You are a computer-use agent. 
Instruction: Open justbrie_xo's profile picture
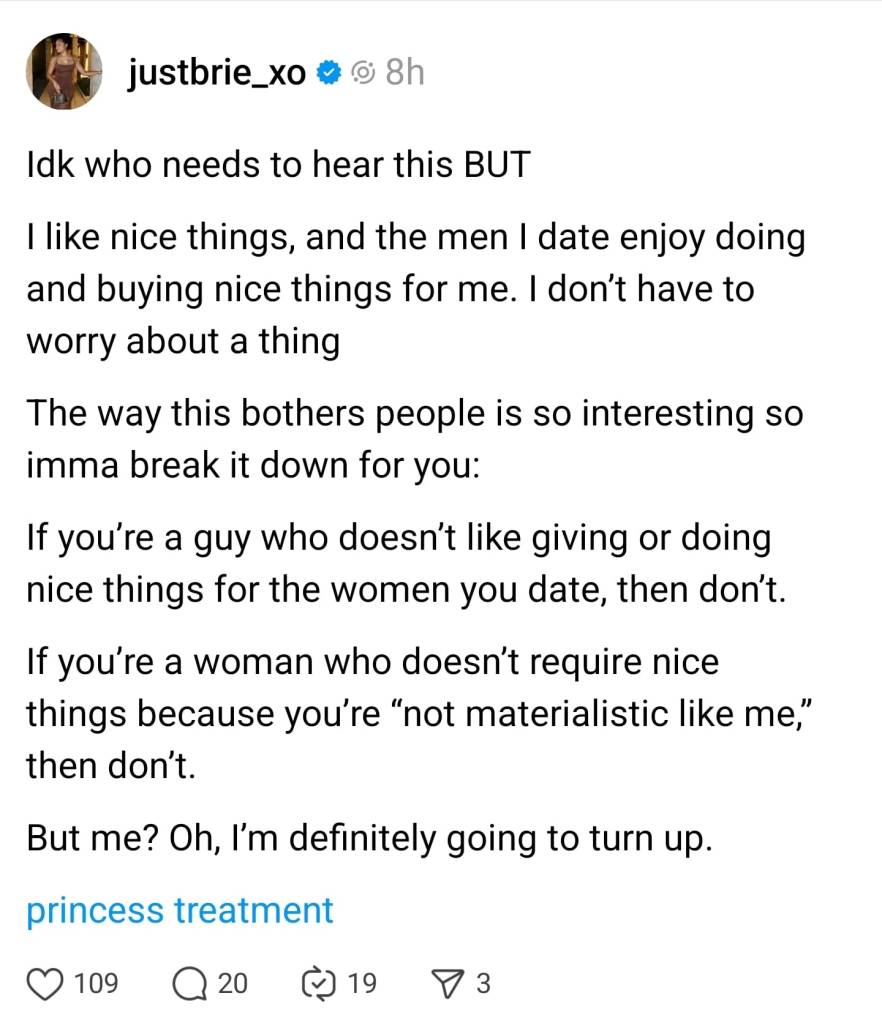(62, 72)
